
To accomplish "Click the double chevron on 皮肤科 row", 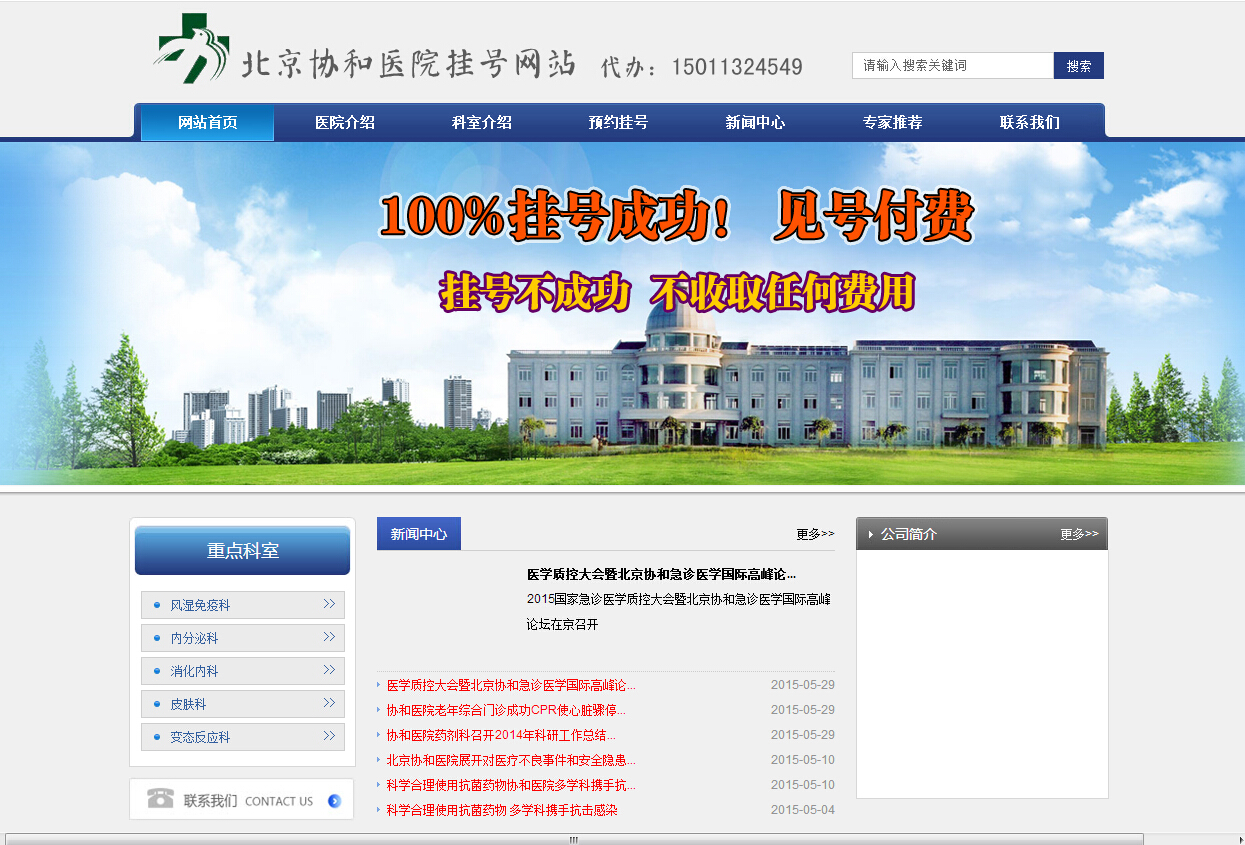I will coord(329,703).
